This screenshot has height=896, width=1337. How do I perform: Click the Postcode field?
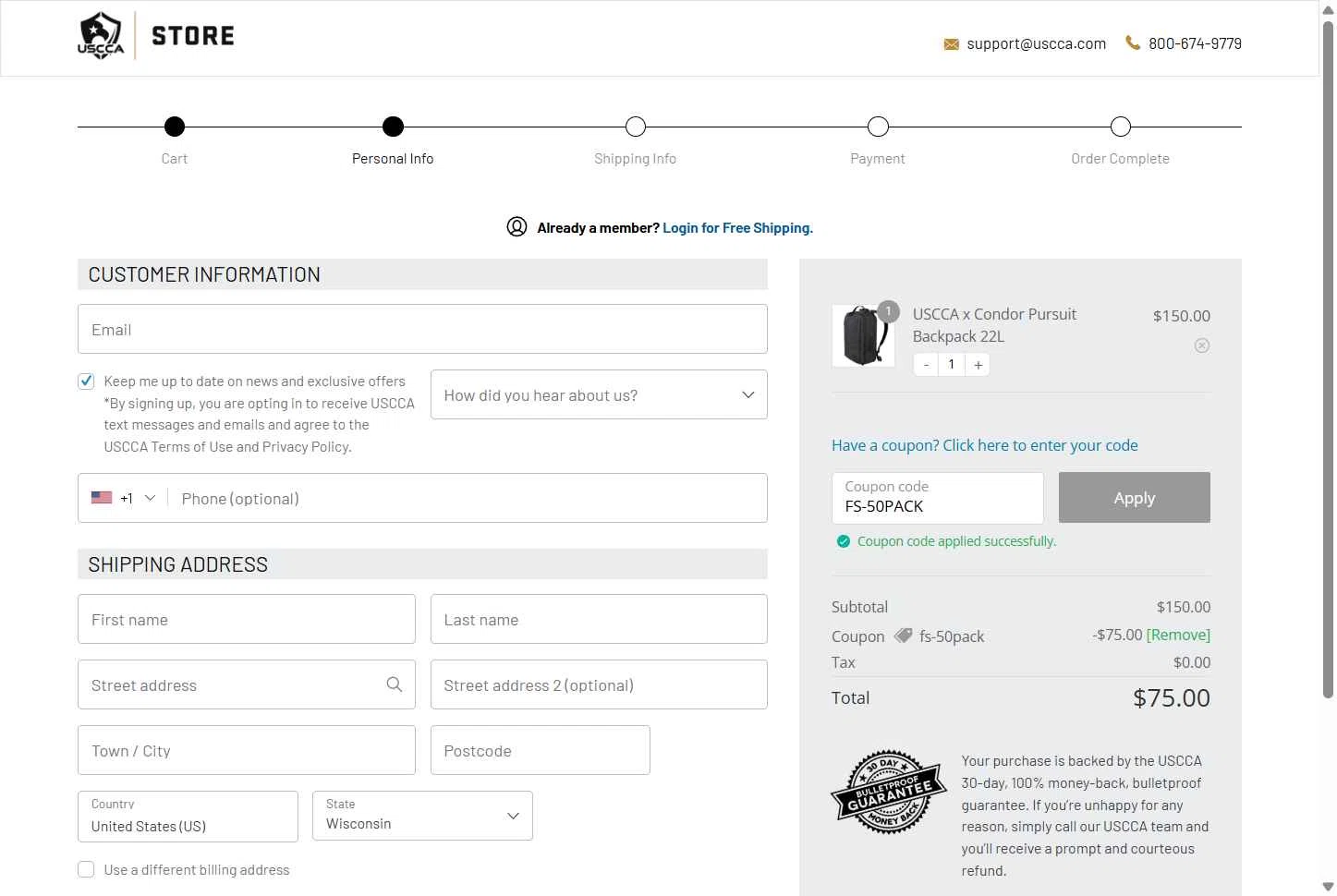coord(541,750)
